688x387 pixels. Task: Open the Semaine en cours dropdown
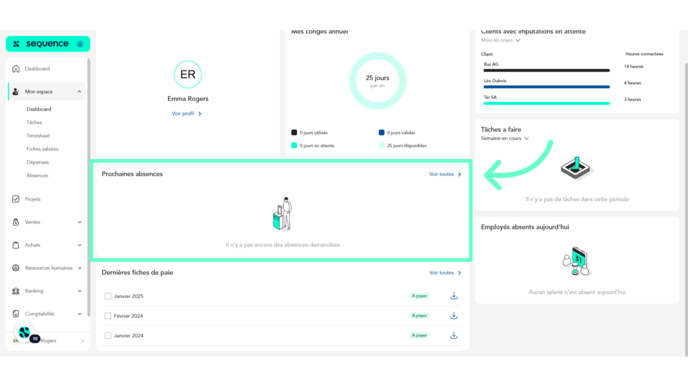click(x=505, y=138)
